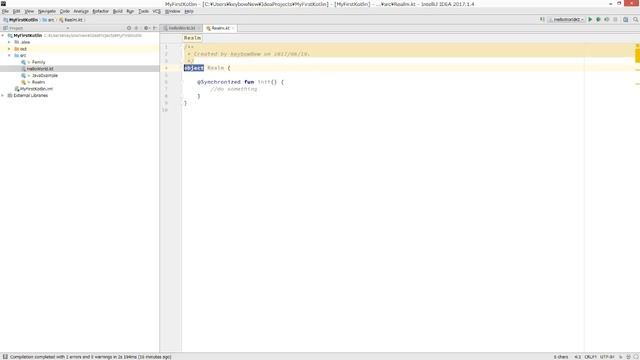Image resolution: width=640 pixels, height=360 pixels.
Task: Click the @Synchronized annotation text
Action: pyautogui.click(x=219, y=82)
